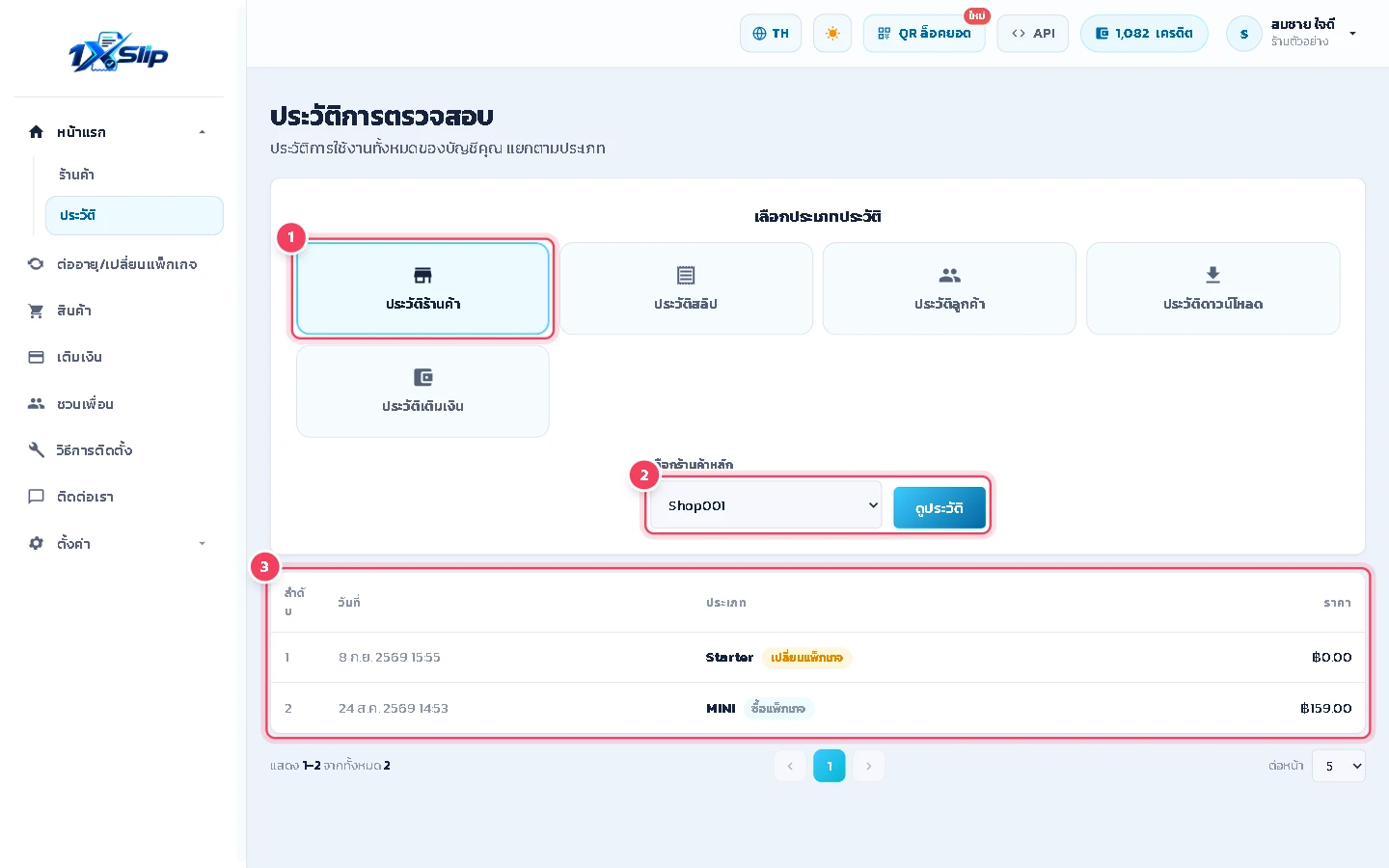Open user account dropdown arrow
Screen dimensions: 1389x868
pos(1352,34)
